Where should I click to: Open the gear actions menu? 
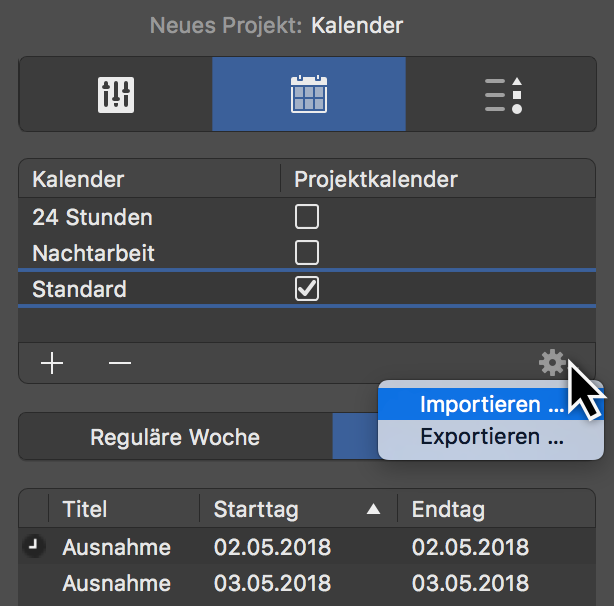(551, 362)
